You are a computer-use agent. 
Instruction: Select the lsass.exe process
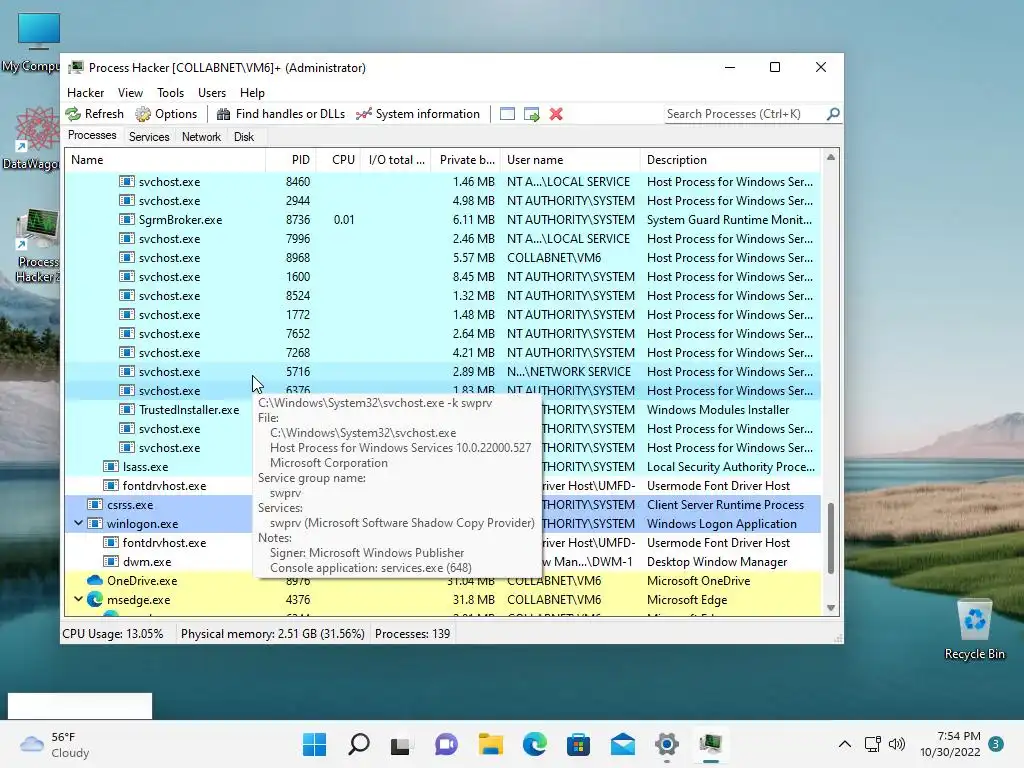(145, 467)
